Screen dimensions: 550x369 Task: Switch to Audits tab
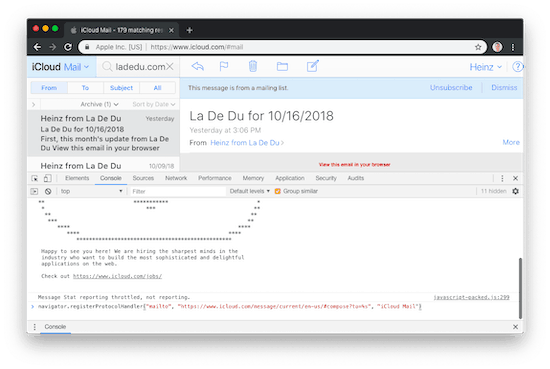pos(356,178)
